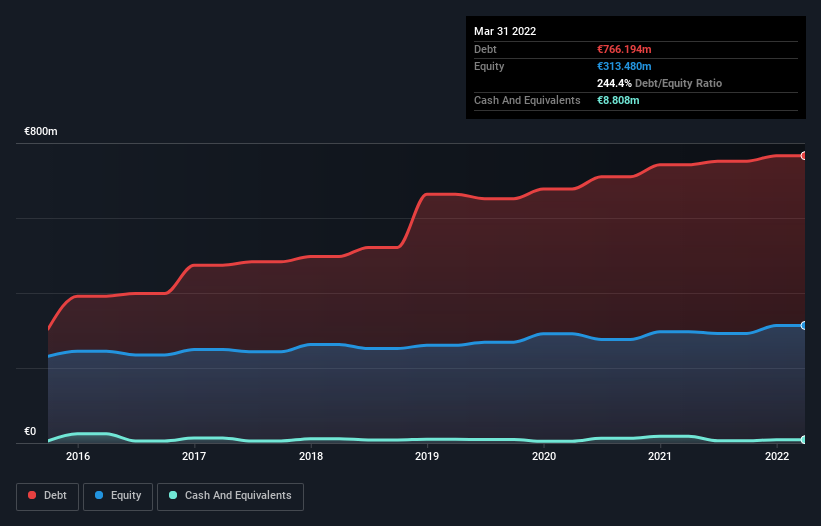Click the 2021 x-axis label

point(660,456)
